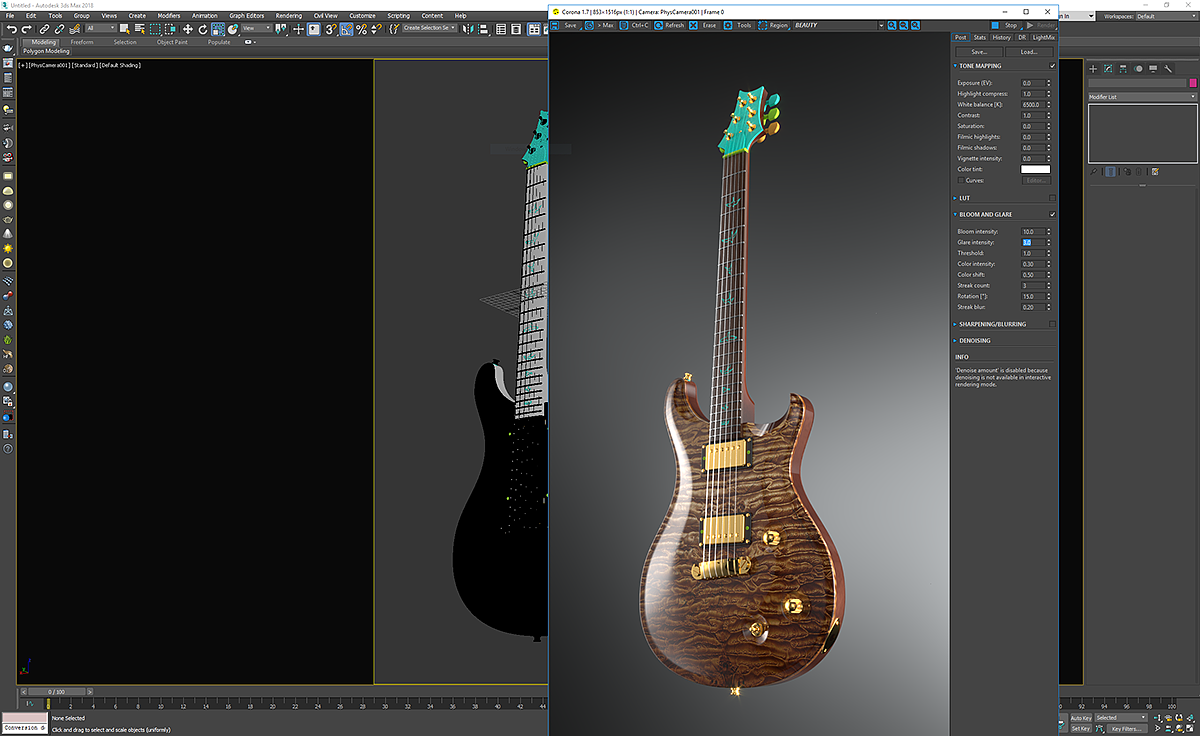This screenshot has width=1200, height=736.
Task: Enable the LUT section checkbox
Action: tap(1052, 198)
